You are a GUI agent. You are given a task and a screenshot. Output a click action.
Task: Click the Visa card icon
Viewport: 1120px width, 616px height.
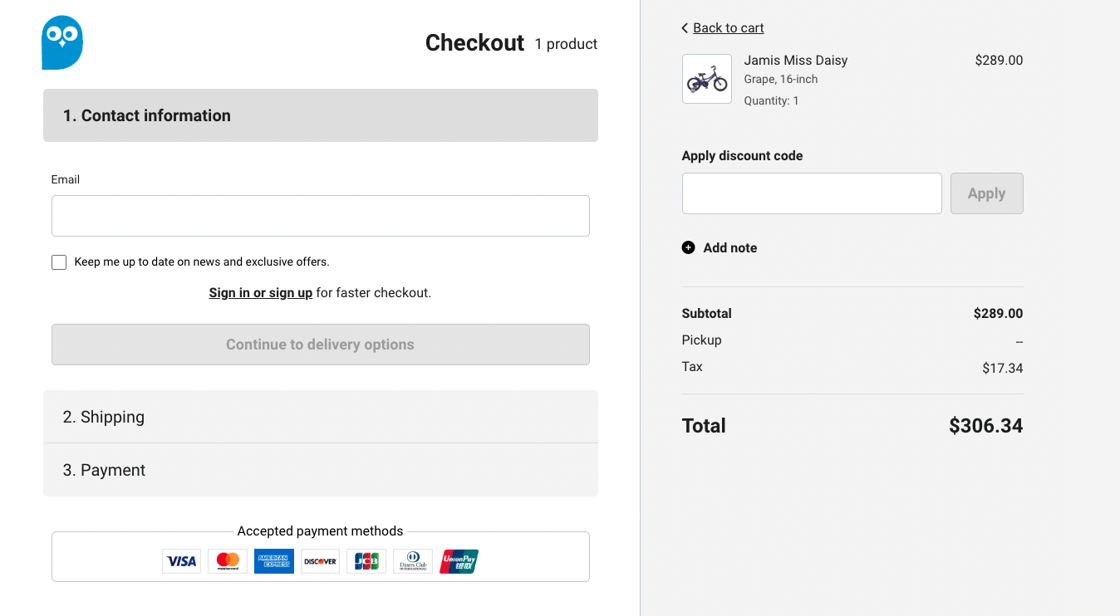[181, 561]
